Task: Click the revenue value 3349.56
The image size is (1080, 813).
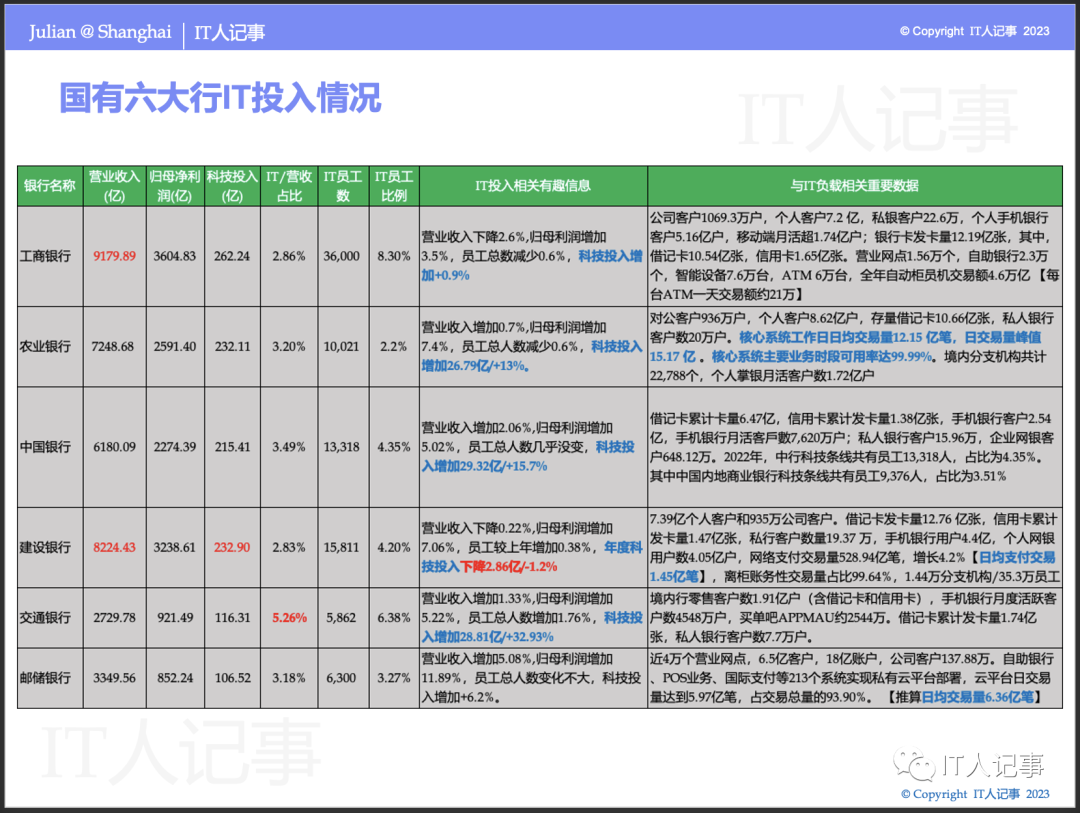Action: click(x=114, y=678)
